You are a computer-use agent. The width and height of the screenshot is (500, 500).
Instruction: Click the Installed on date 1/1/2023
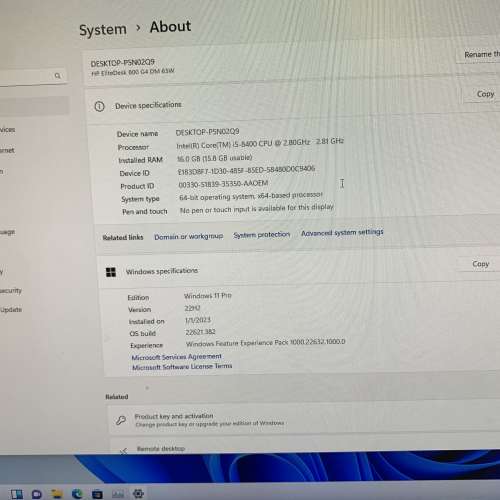pyautogui.click(x=198, y=320)
